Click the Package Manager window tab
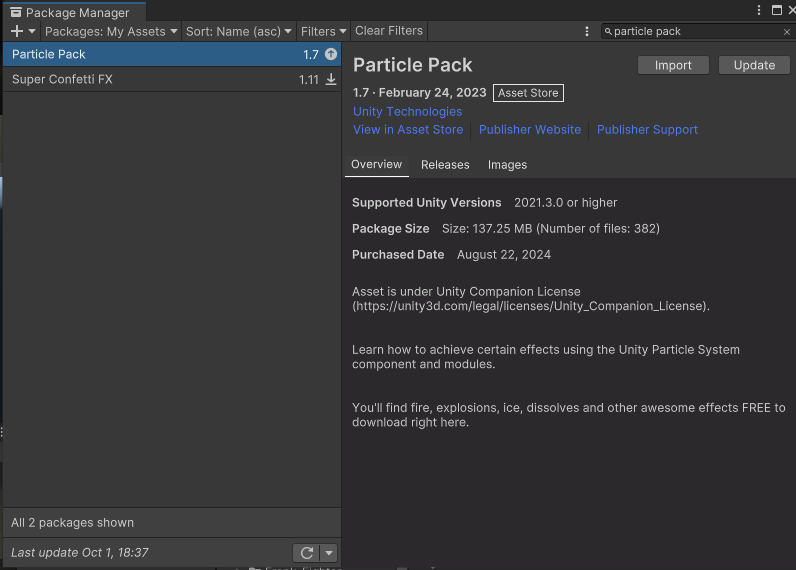Image resolution: width=796 pixels, height=570 pixels. tap(75, 12)
